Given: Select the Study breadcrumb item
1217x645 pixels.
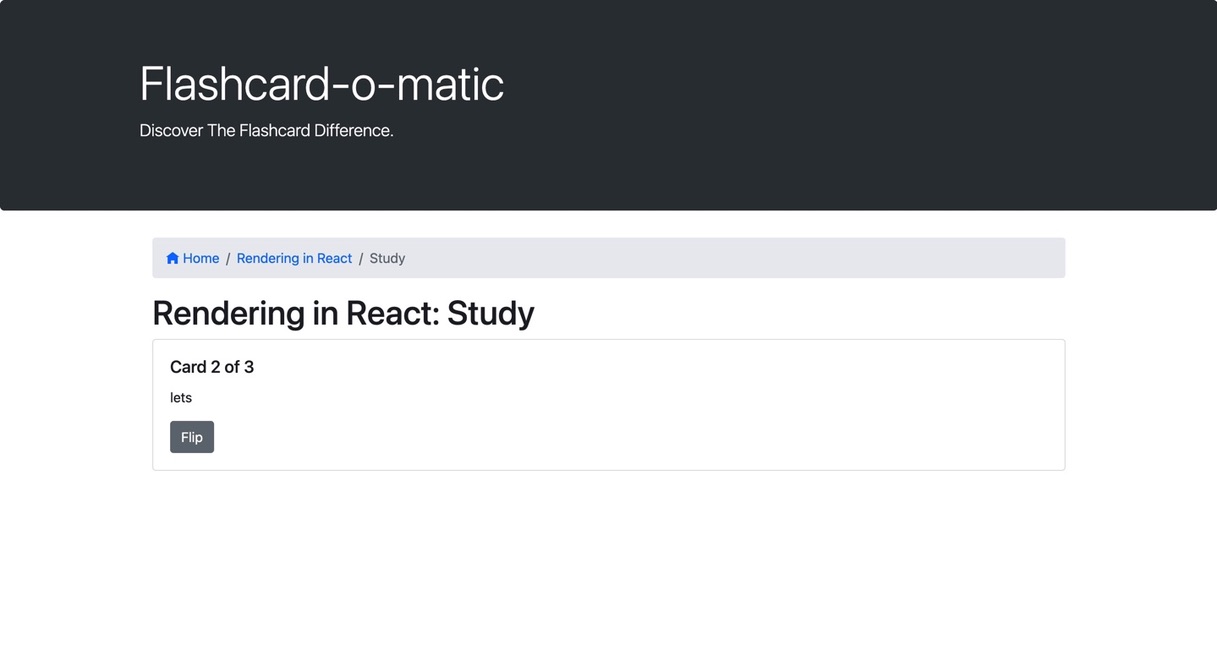Looking at the screenshot, I should pos(387,258).
